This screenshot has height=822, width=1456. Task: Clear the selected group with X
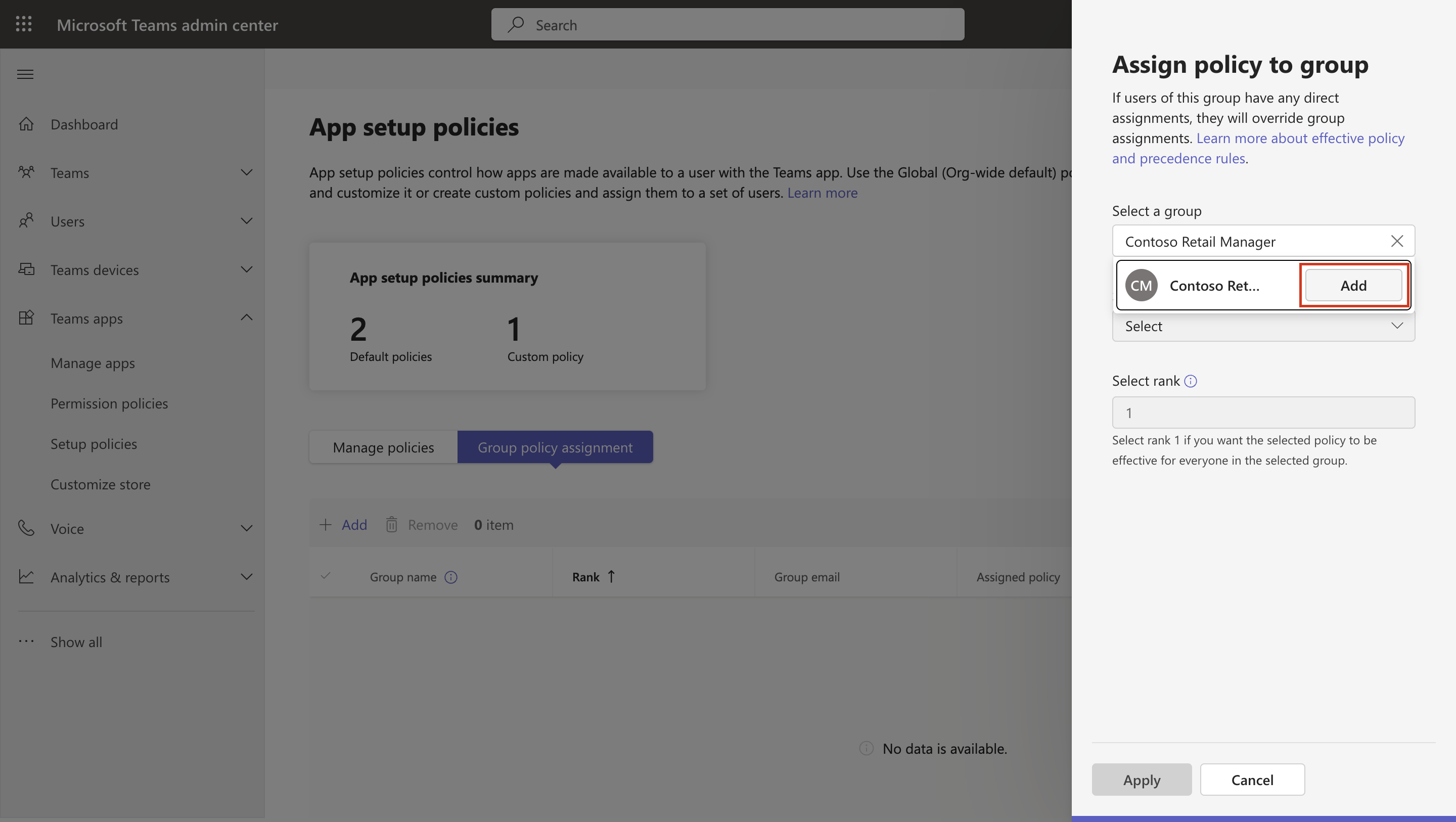[x=1397, y=242]
